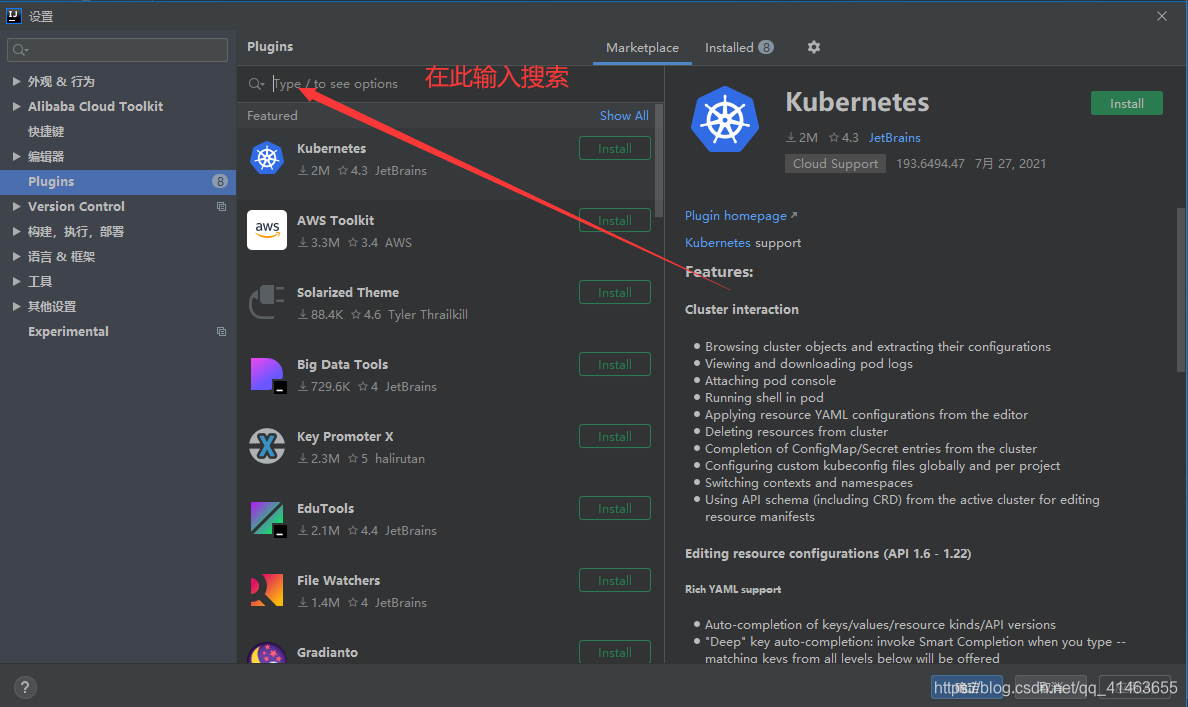Screen dimensions: 1188x707
Task: Click the large Kubernetes logo in details
Action: pyautogui.click(x=724, y=120)
